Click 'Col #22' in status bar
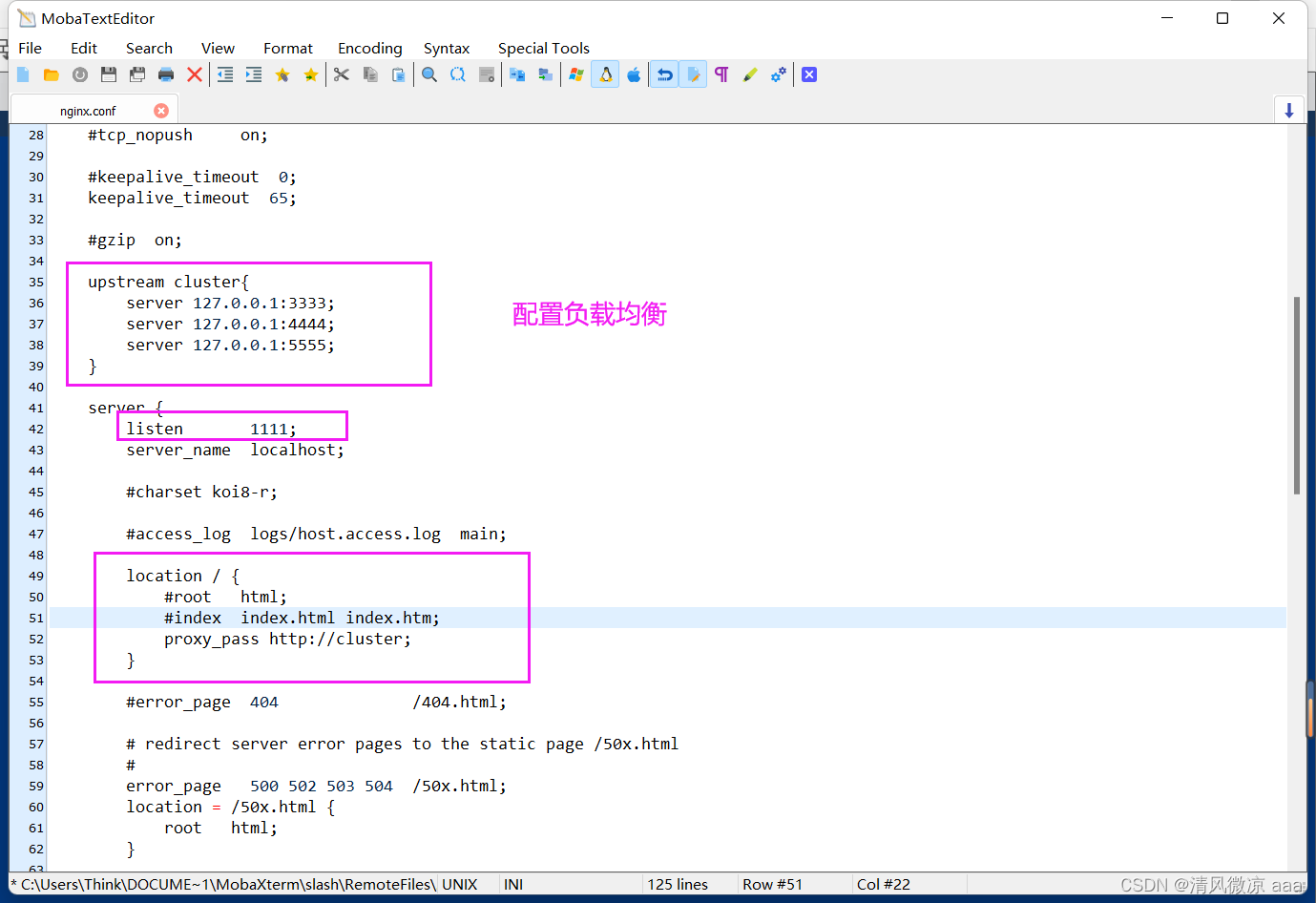Viewport: 1316px width, 903px height. (x=884, y=884)
